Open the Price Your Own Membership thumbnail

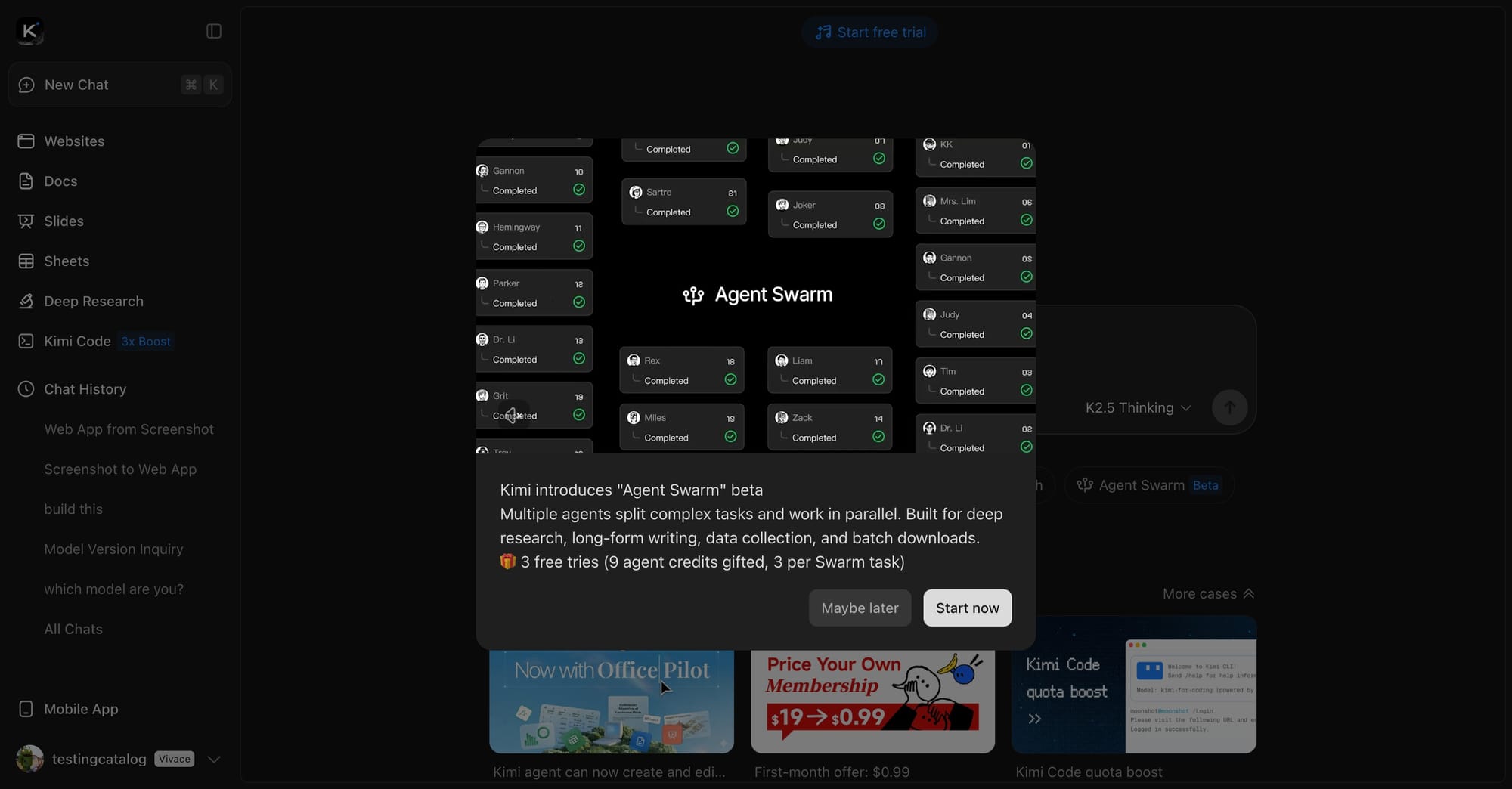coord(872,700)
